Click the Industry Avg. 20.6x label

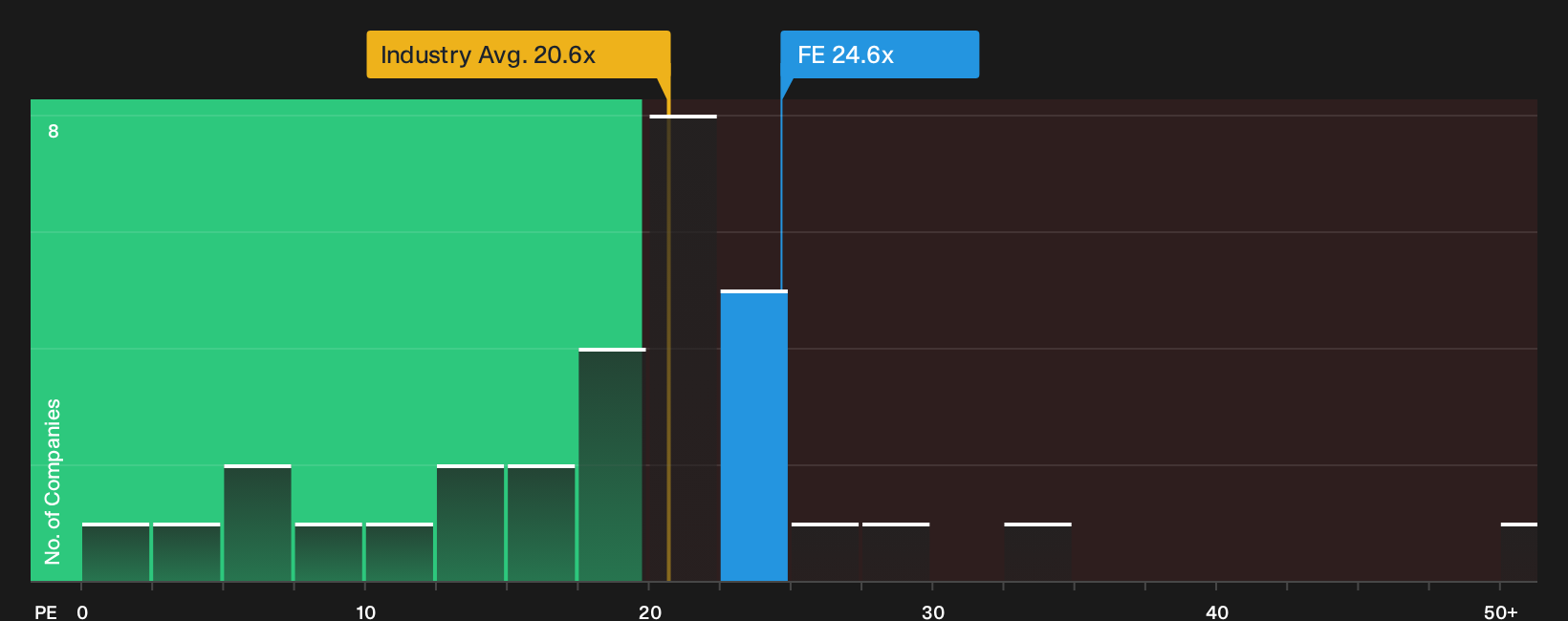pyautogui.click(x=518, y=54)
